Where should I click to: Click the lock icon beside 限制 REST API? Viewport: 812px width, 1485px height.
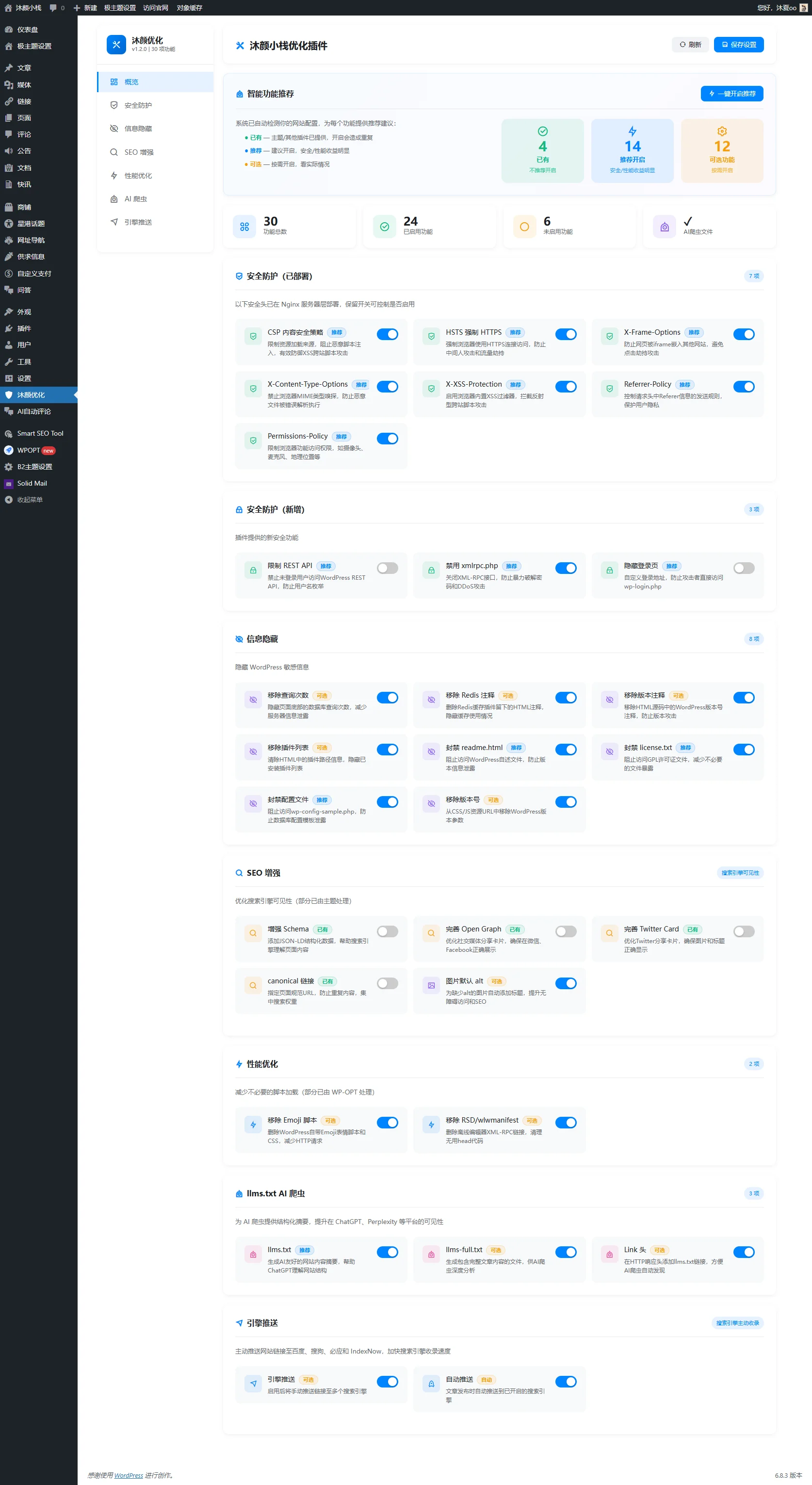[x=253, y=570]
